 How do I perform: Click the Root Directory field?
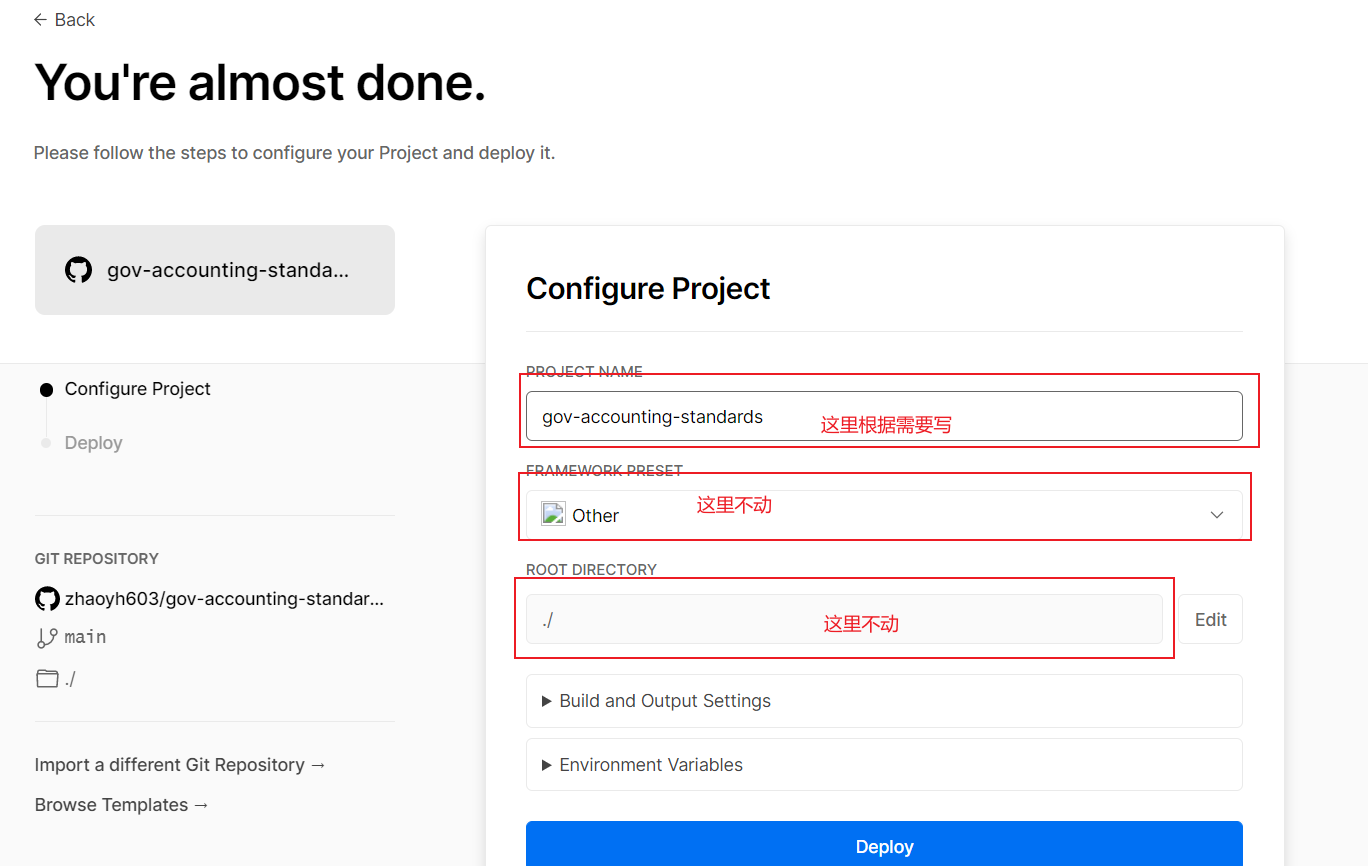tap(844, 619)
